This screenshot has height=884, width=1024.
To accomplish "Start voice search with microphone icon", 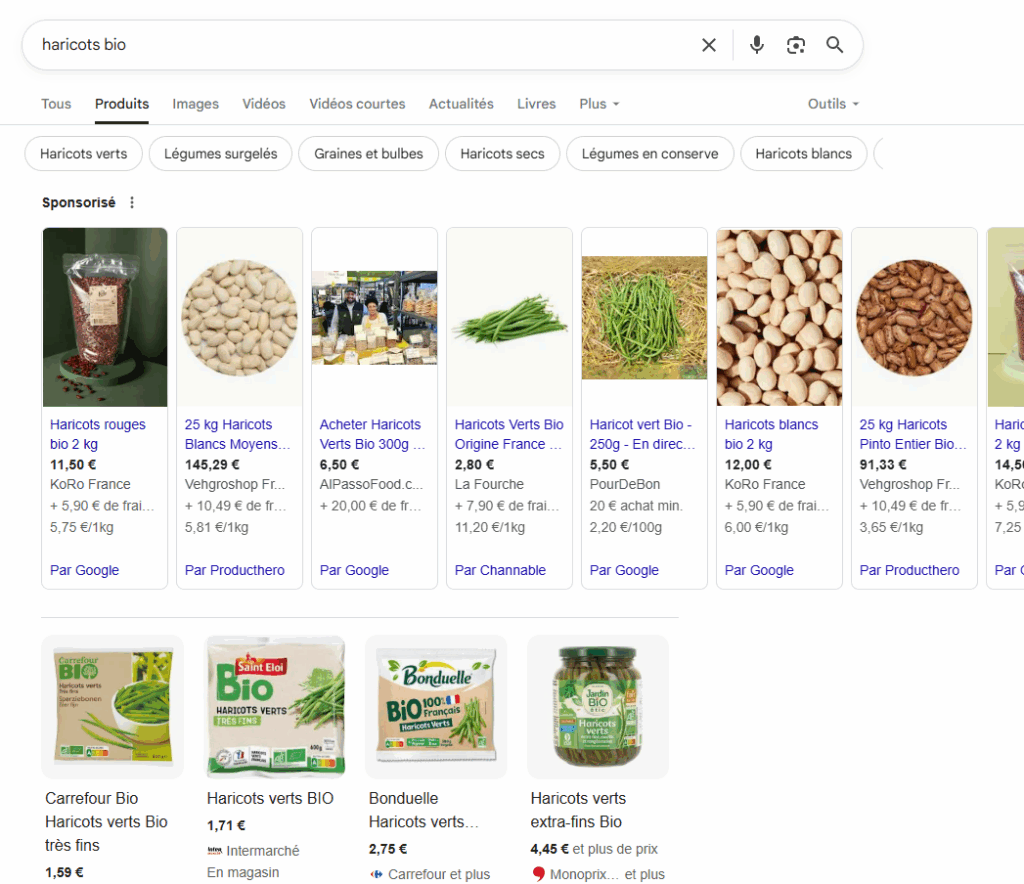I will click(x=757, y=45).
